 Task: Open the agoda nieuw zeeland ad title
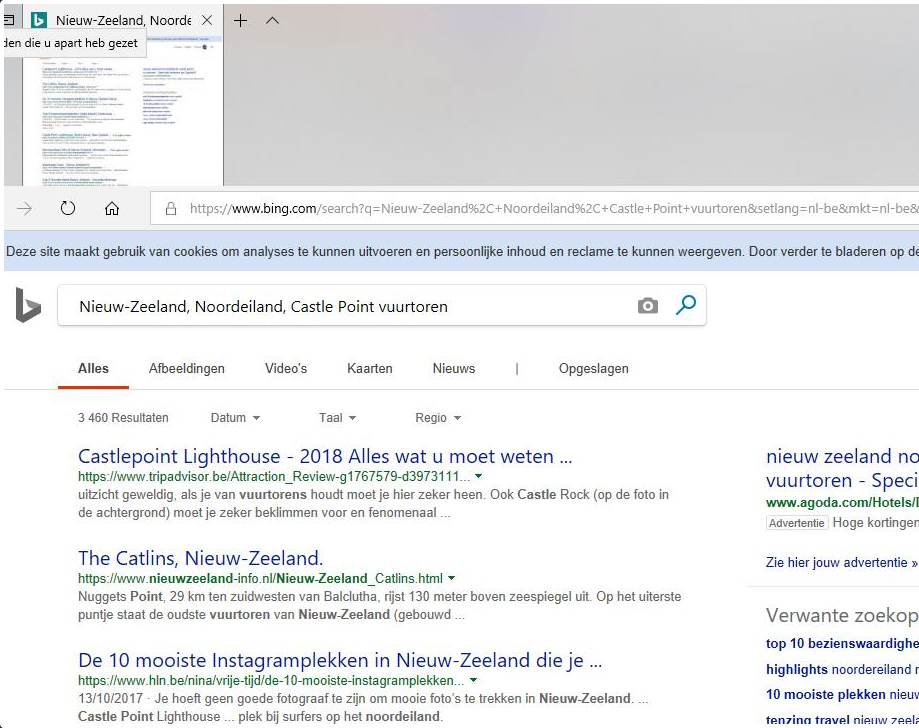(x=842, y=468)
